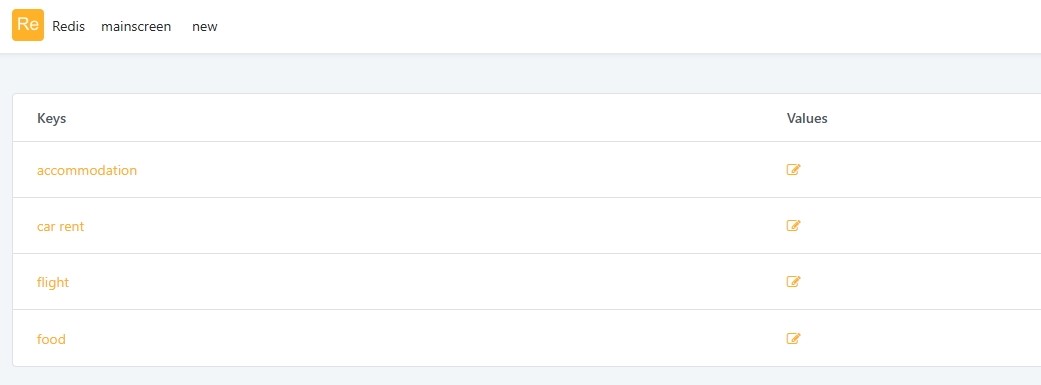Open the mainscreen menu item
Screen dimensions: 1041x385
pyautogui.click(x=136, y=27)
